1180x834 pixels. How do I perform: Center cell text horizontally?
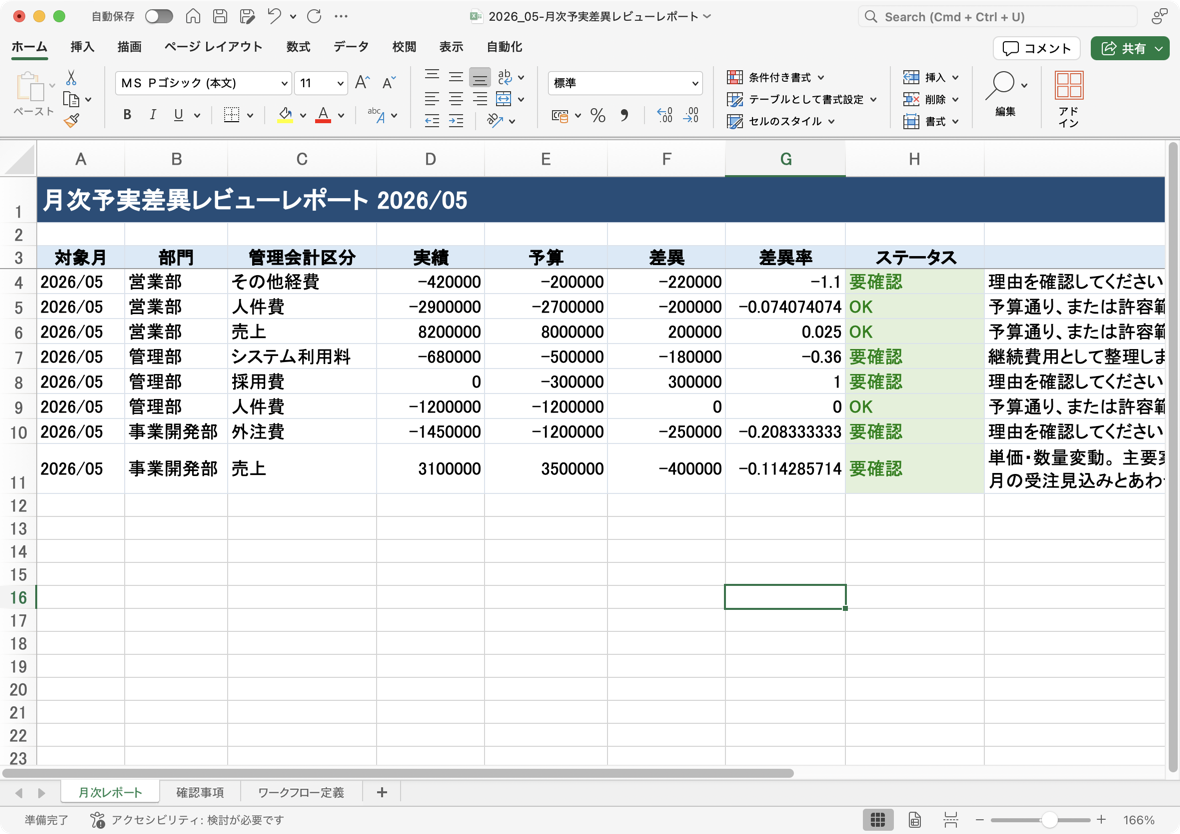456,99
